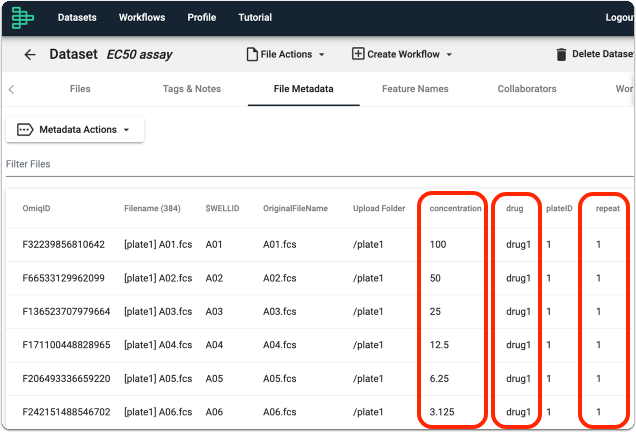Click the Delete Dataset trash icon
Screen dimensions: 636x432
[561, 54]
